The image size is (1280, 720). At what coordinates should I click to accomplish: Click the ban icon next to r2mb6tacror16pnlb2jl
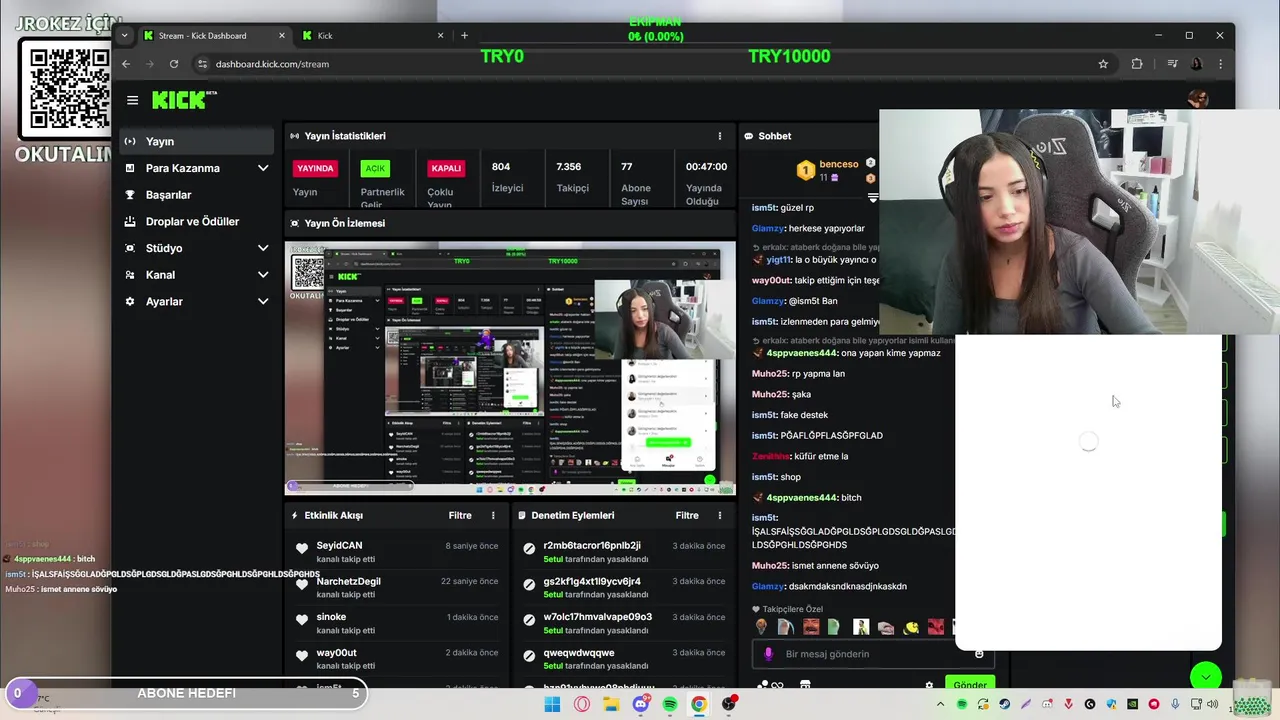click(529, 548)
